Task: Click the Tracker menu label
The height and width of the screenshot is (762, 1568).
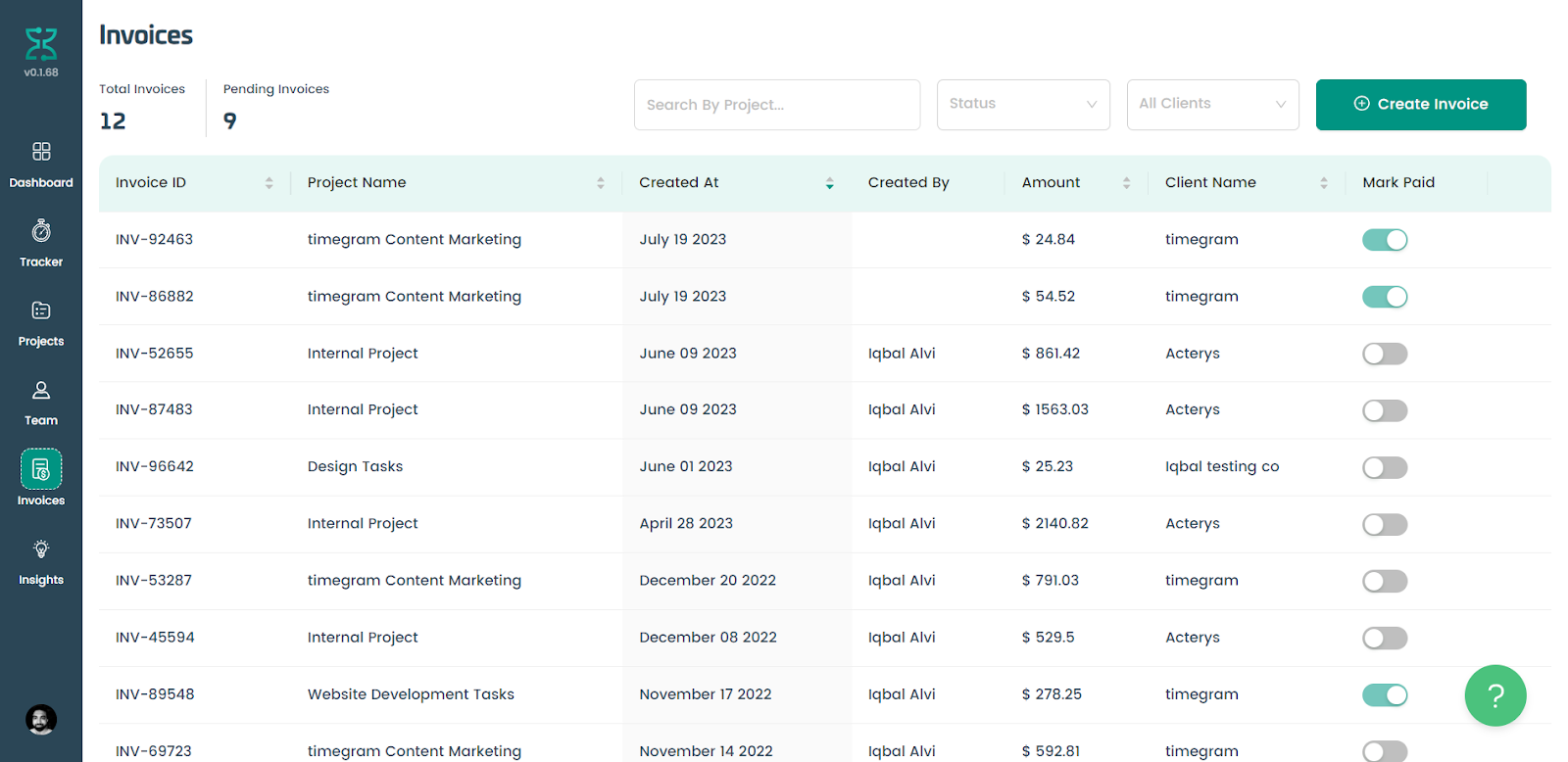Action: click(x=41, y=262)
